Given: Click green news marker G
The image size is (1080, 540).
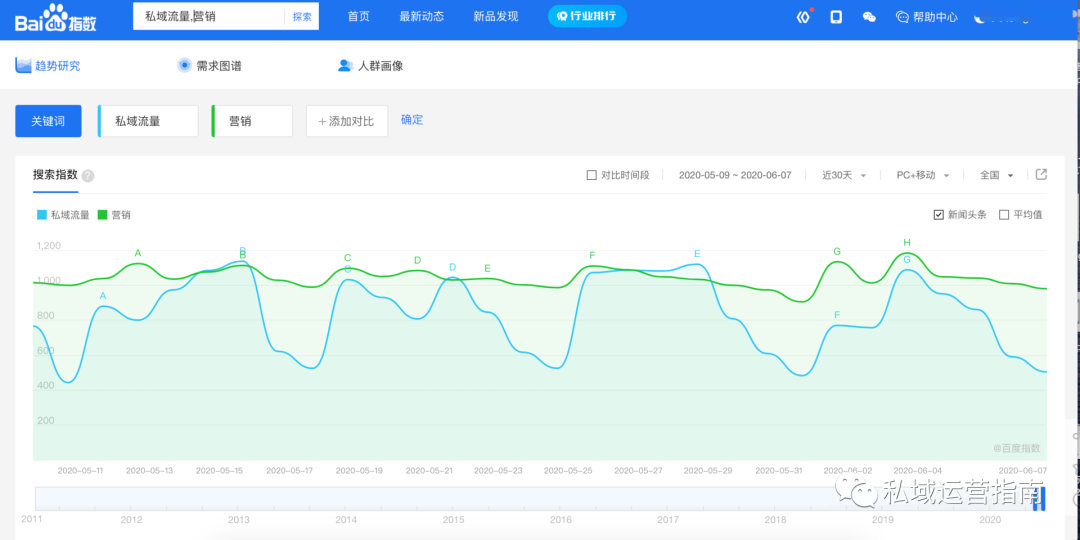Looking at the screenshot, I should (837, 251).
